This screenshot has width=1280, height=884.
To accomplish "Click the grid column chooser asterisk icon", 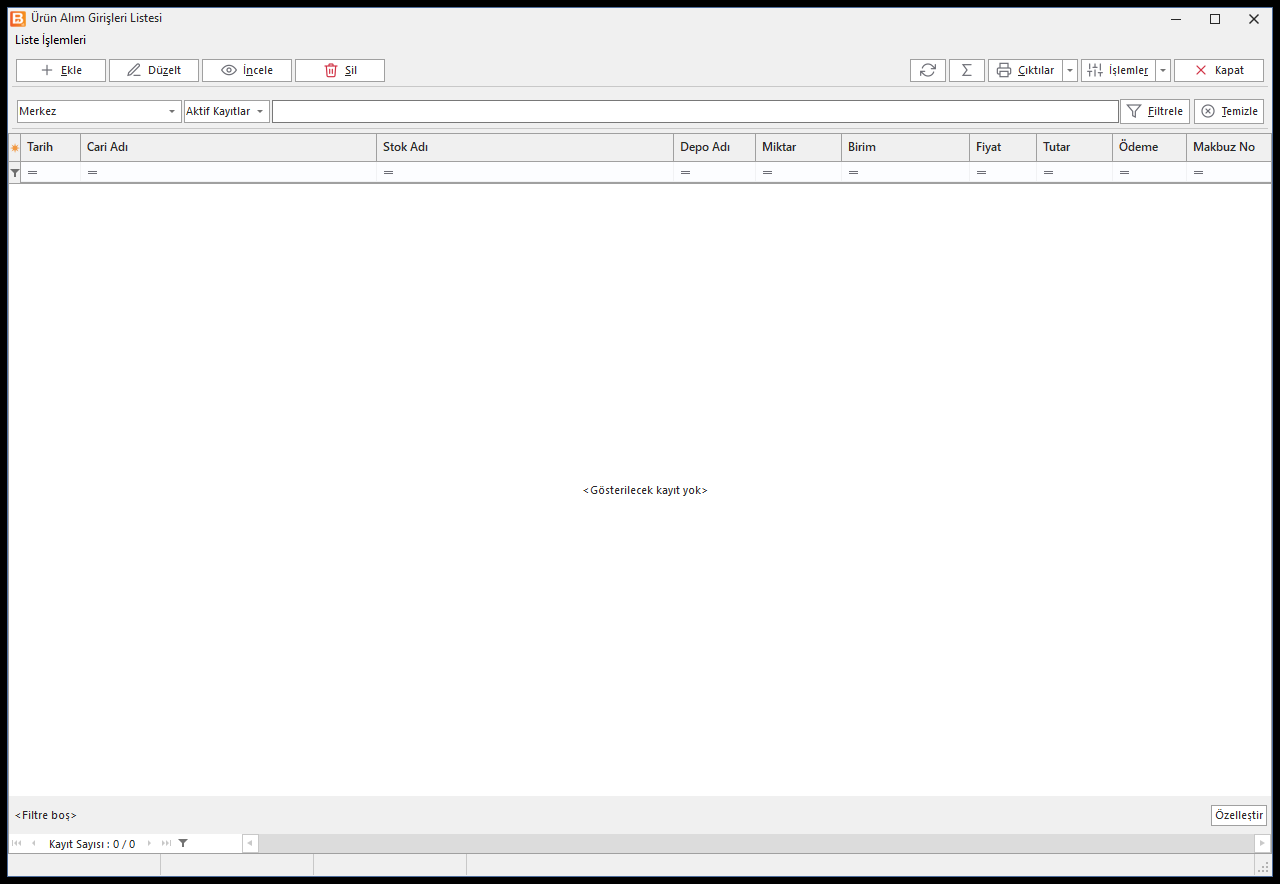I will pyautogui.click(x=14, y=147).
